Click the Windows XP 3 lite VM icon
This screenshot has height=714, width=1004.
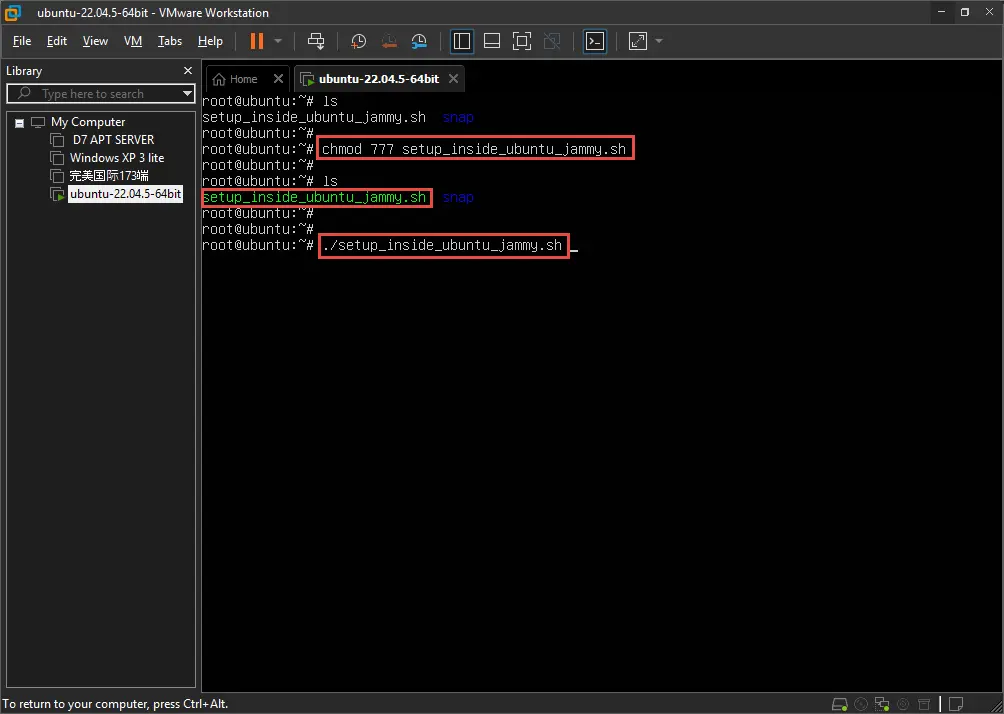[58, 158]
